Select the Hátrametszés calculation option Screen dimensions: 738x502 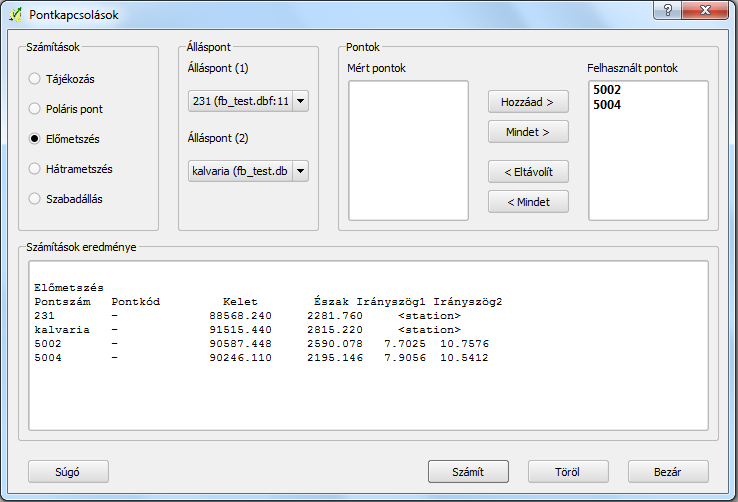tap(36, 169)
